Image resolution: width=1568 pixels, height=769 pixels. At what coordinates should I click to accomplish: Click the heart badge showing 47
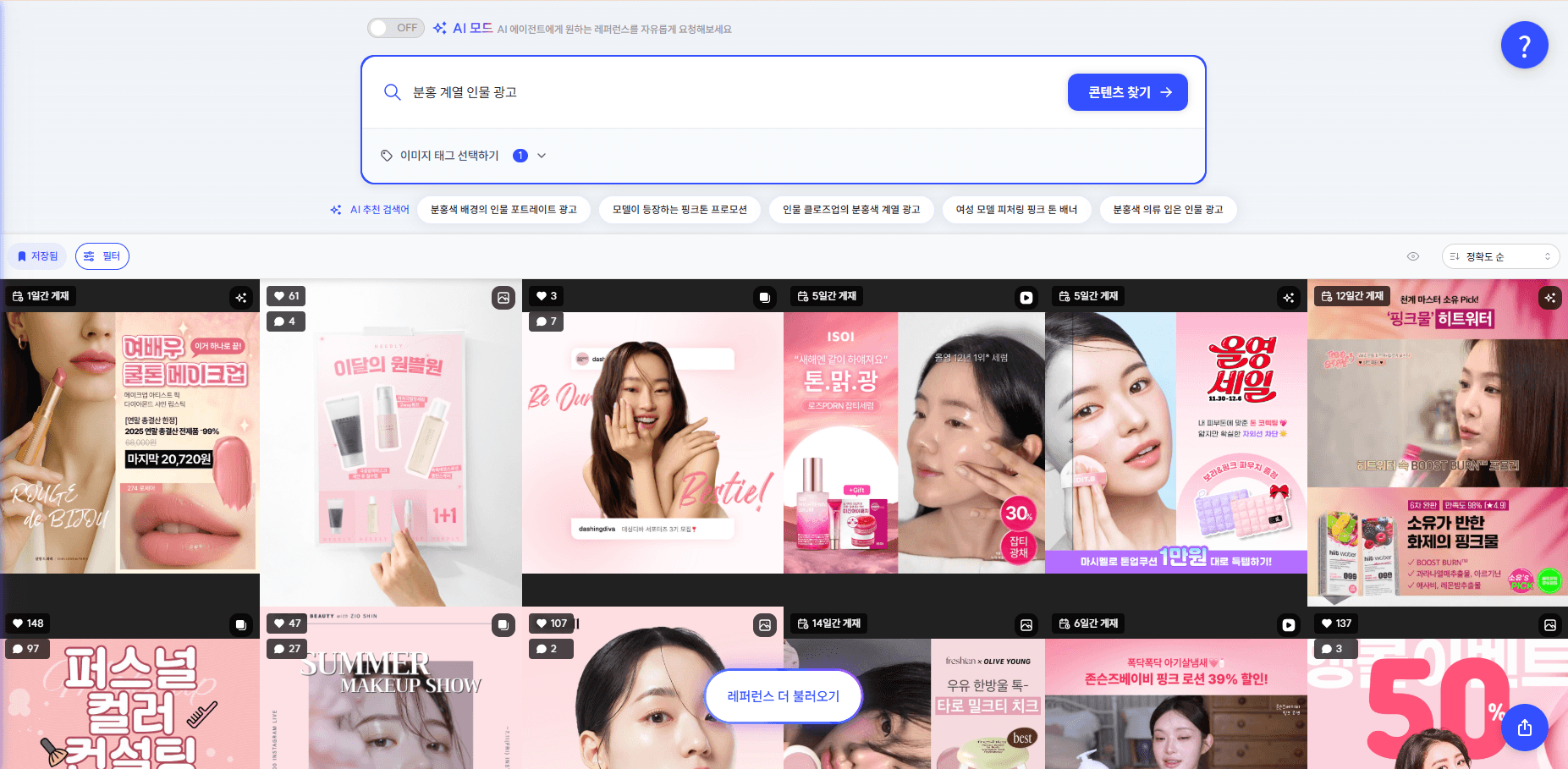click(x=287, y=623)
